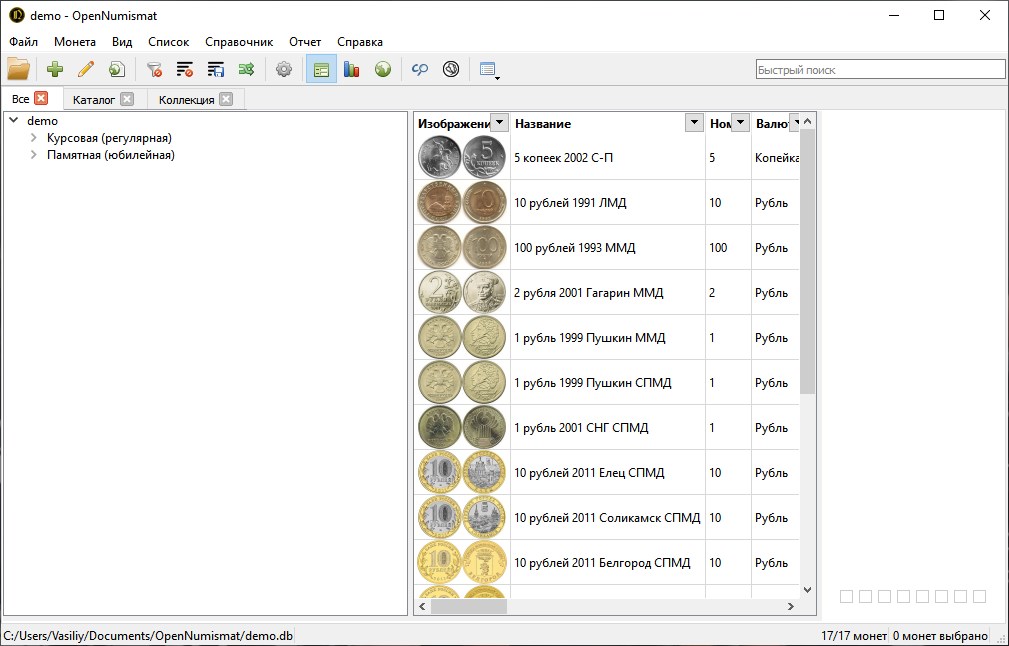The width and height of the screenshot is (1009, 646).
Task: Clone the selected coin
Action: (x=117, y=69)
